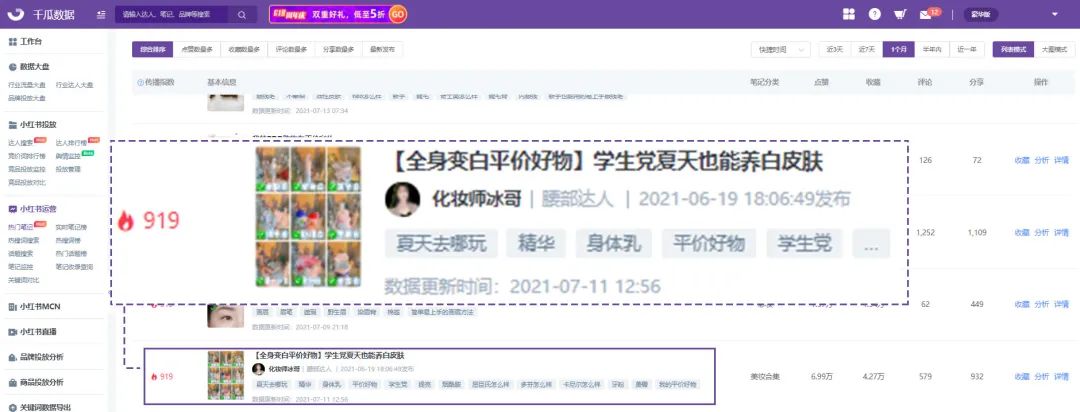
Task: Click the 小红书投放 folder icon
Action: tap(12, 125)
